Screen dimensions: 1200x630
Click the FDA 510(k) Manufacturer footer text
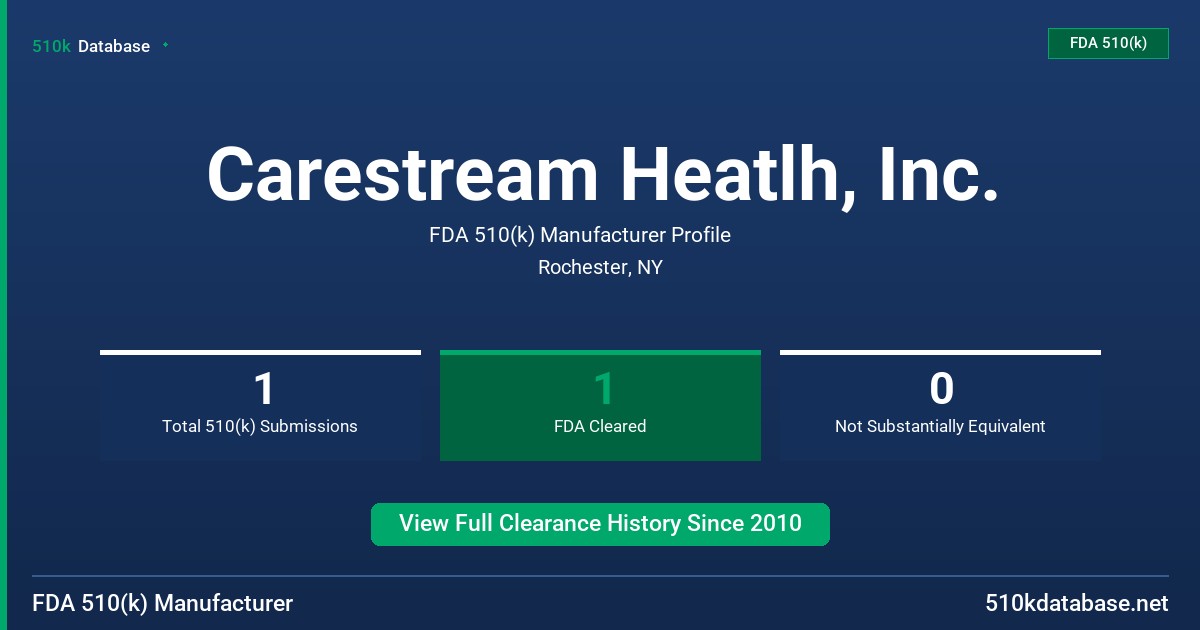tap(163, 604)
